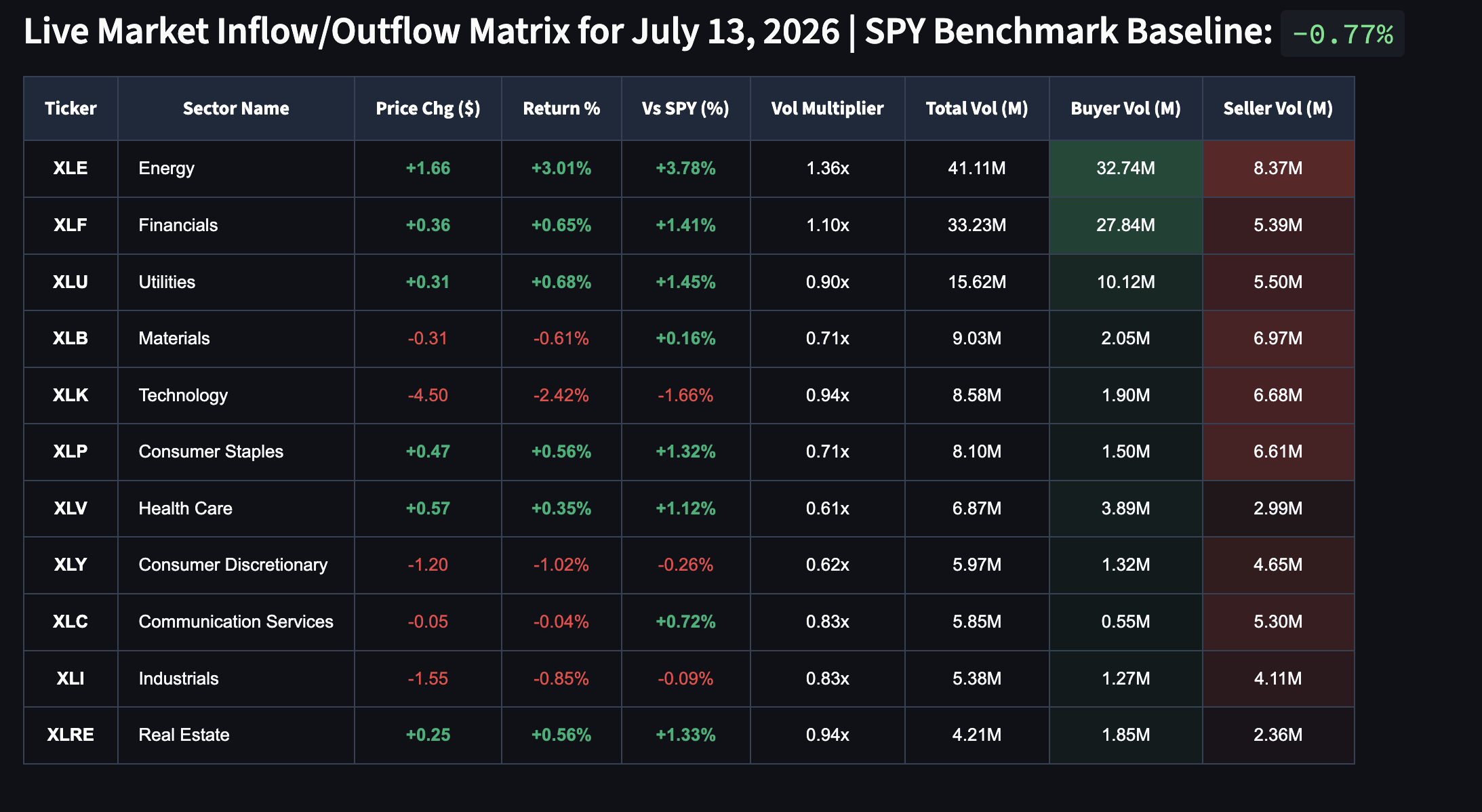Select the Technology sector name
1482x812 pixels.
point(183,395)
